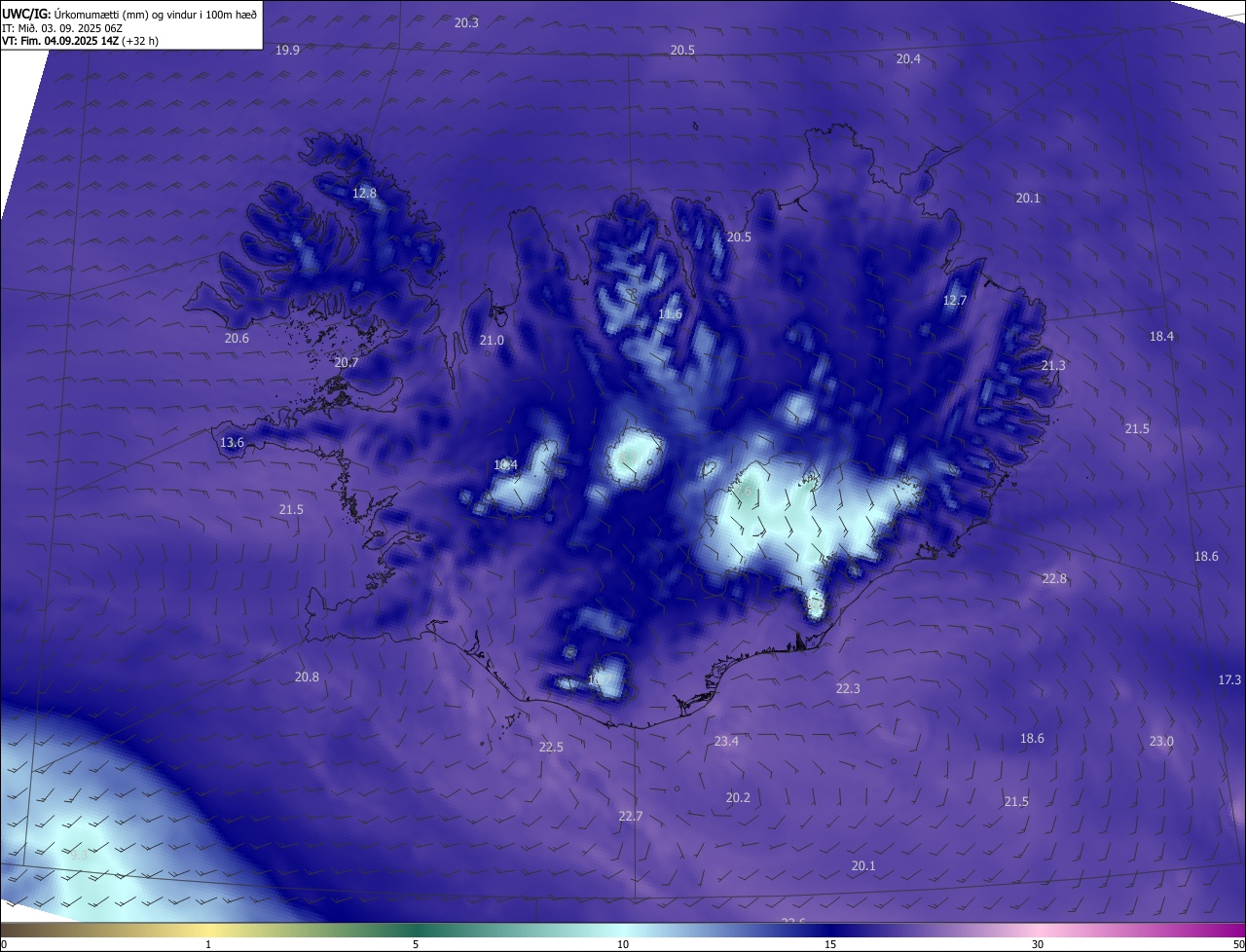Viewport: 1246px width, 952px height.
Task: Click the UWC/IG map title text
Action: click(129, 13)
